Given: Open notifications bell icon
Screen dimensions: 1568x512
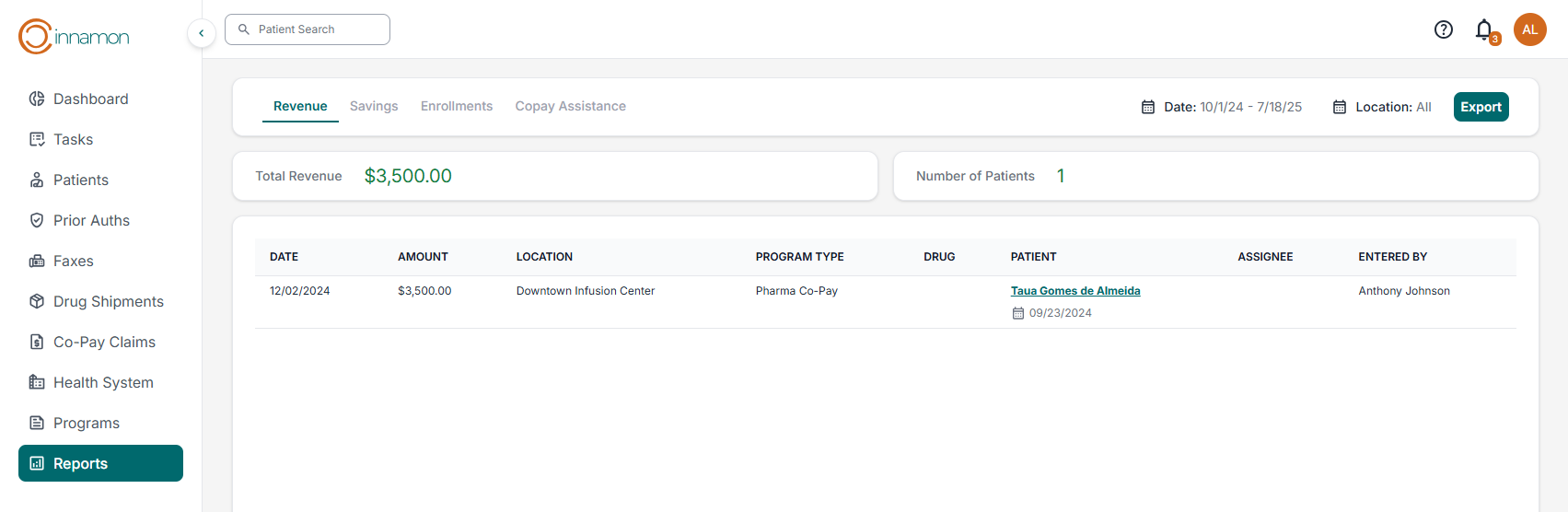Looking at the screenshot, I should click(1483, 29).
